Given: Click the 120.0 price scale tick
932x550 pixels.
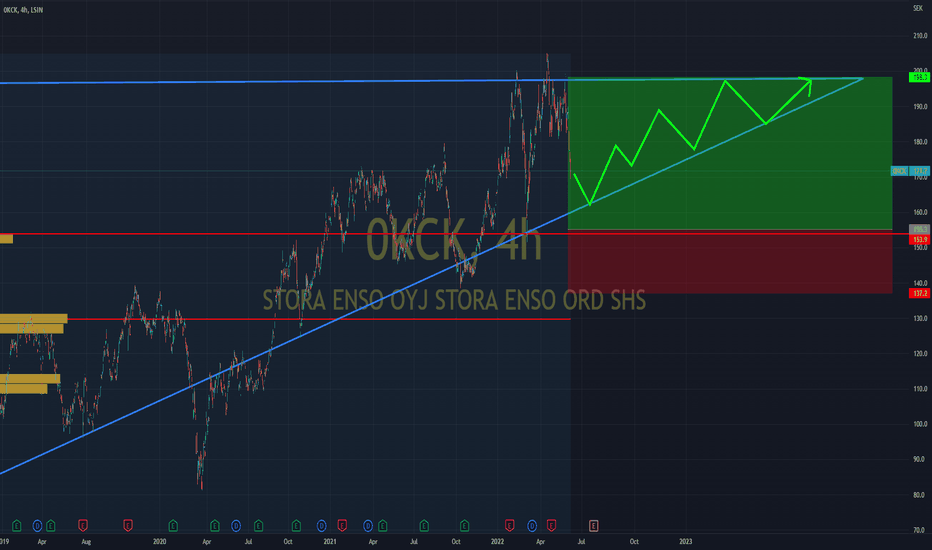Looking at the screenshot, I should [x=920, y=354].
